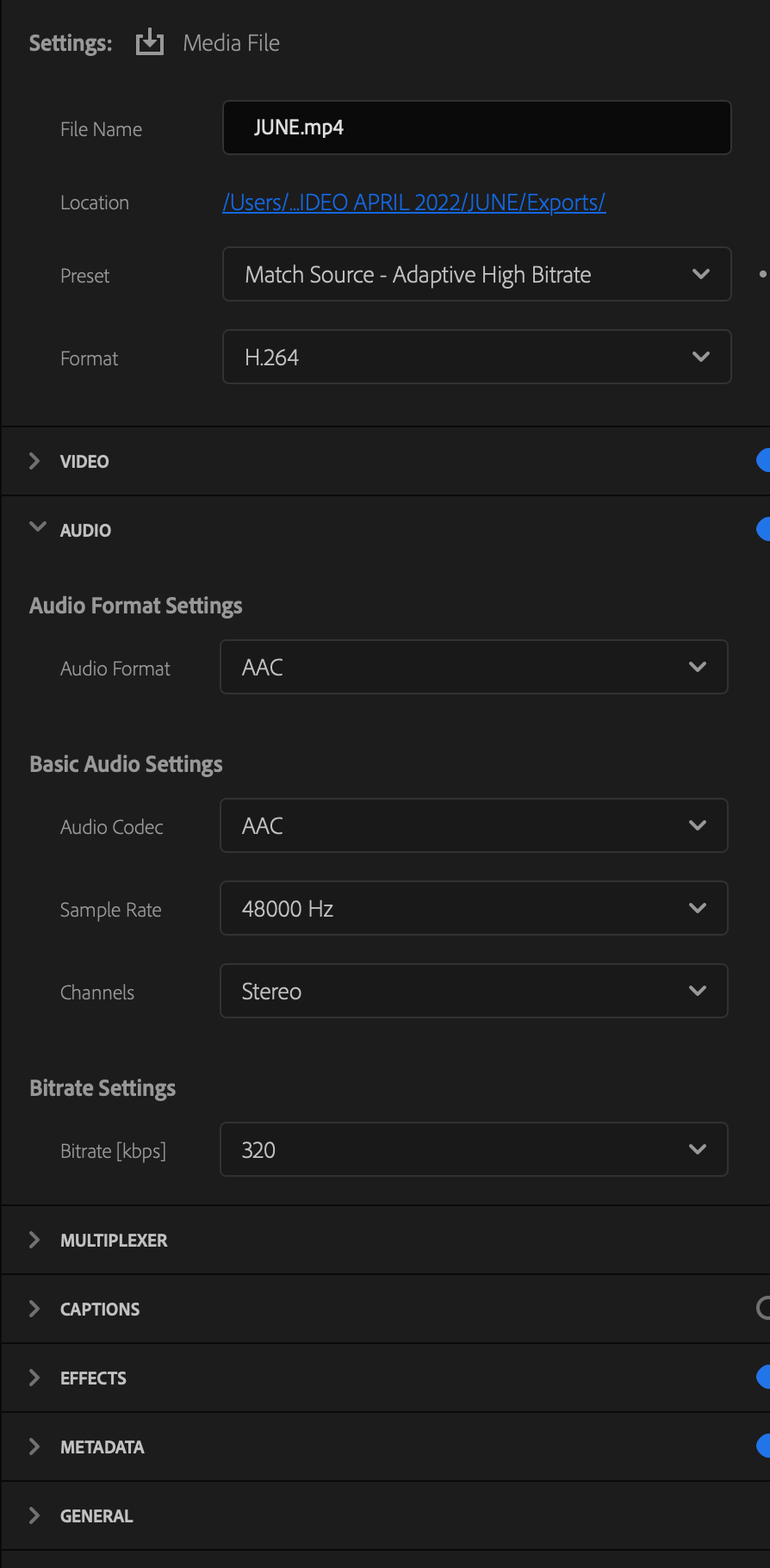Click the JUNE.mp4 file name field
The width and height of the screenshot is (770, 1568).
click(x=476, y=127)
